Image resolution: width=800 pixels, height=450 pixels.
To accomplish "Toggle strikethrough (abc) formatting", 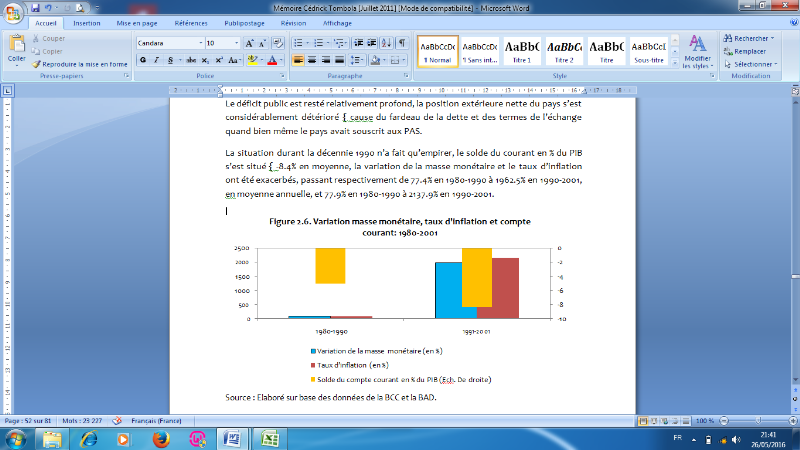I will pos(191,60).
